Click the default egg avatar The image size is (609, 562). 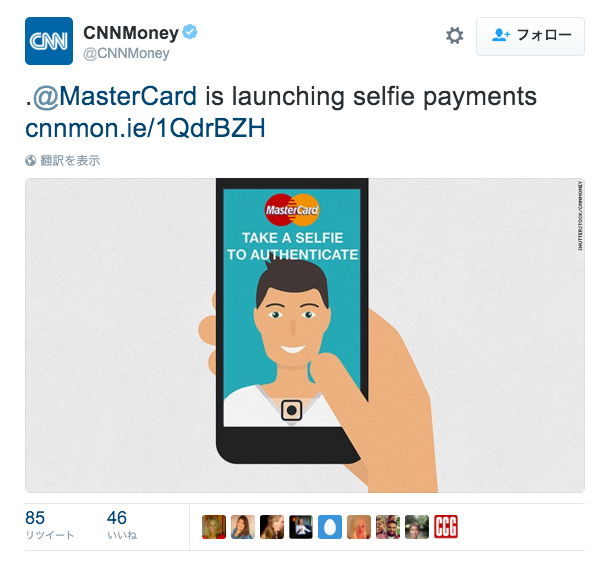tap(330, 527)
